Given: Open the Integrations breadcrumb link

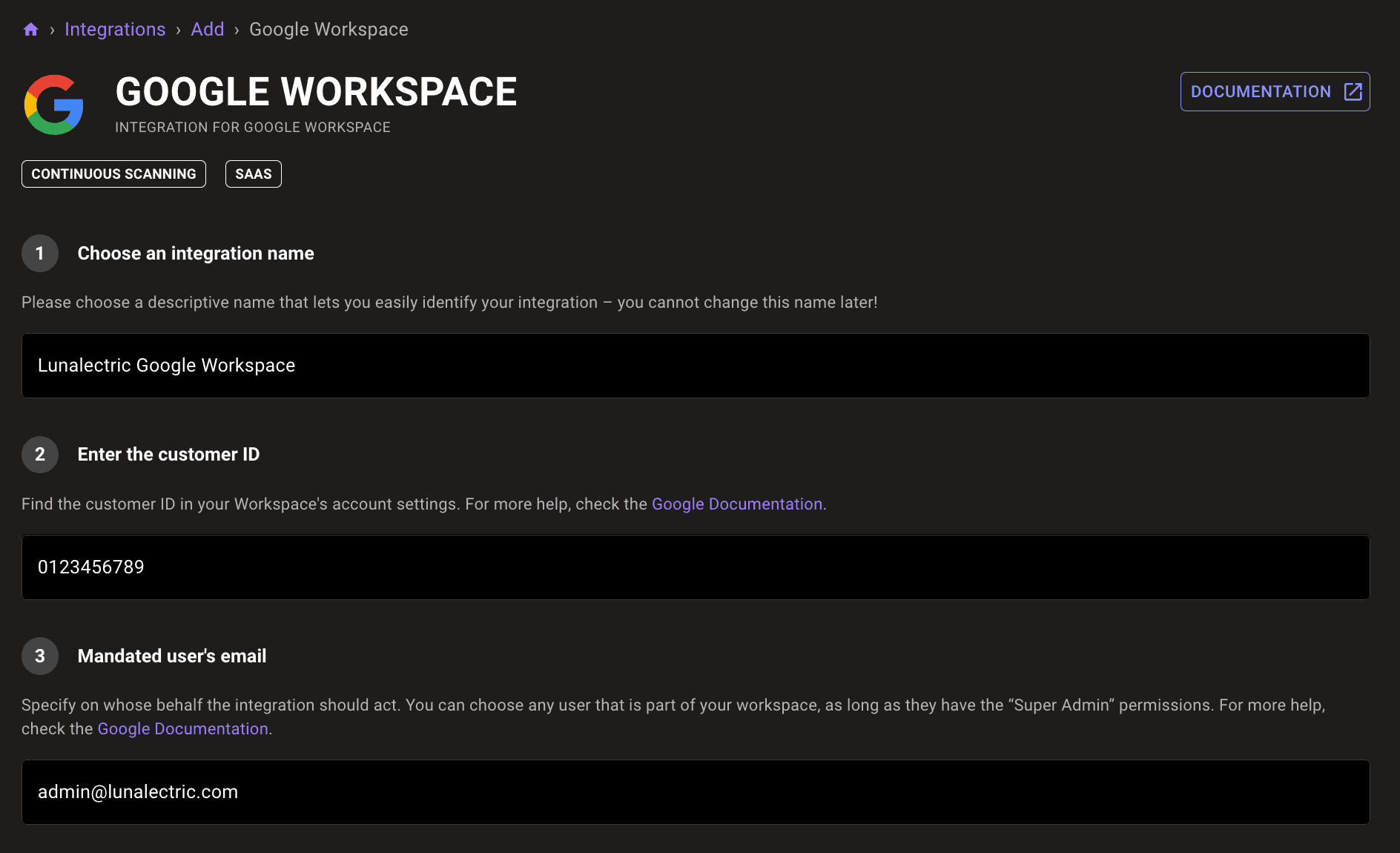Looking at the screenshot, I should (115, 29).
